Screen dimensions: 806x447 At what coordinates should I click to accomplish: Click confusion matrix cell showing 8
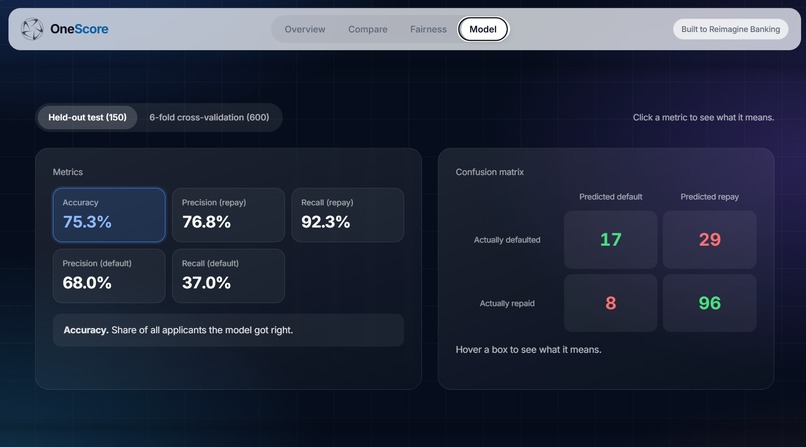pyautogui.click(x=611, y=303)
